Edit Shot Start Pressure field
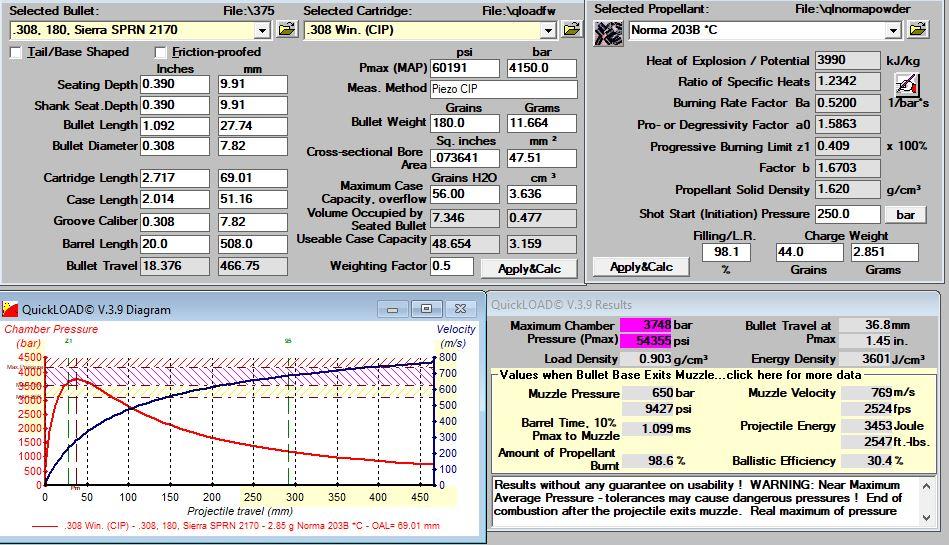The image size is (949, 545). (x=848, y=214)
